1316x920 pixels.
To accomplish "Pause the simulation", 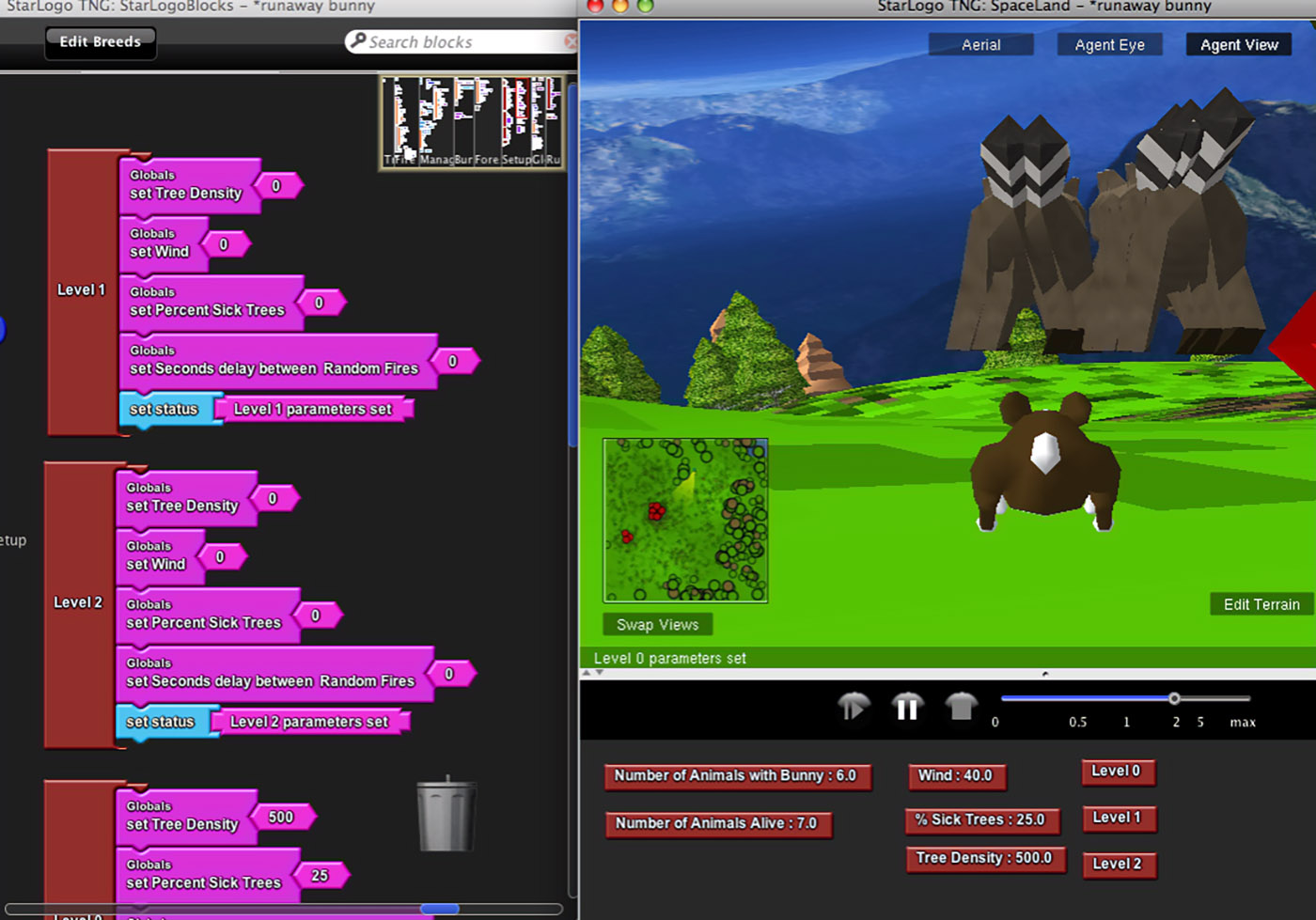I will [x=907, y=707].
